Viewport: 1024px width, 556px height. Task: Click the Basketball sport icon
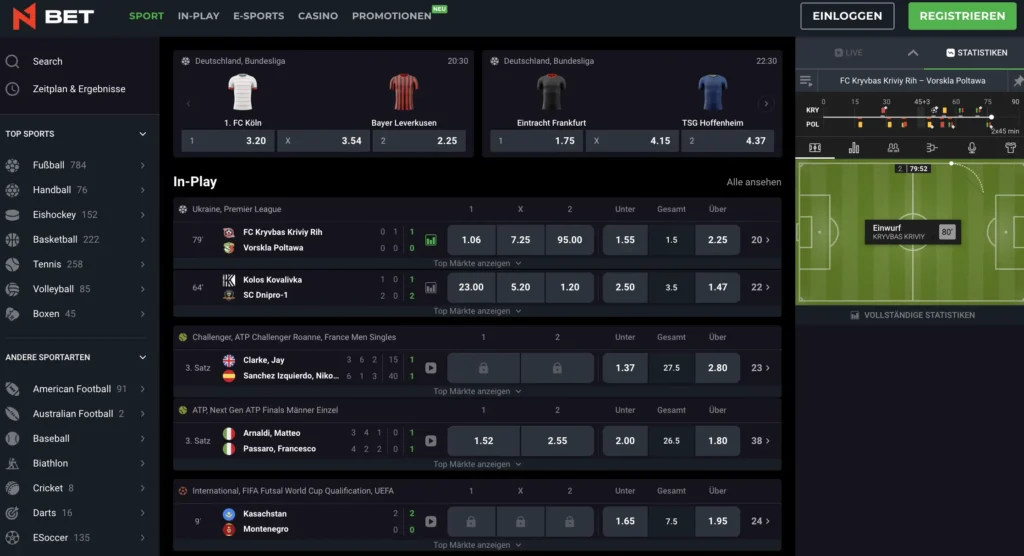pos(12,240)
